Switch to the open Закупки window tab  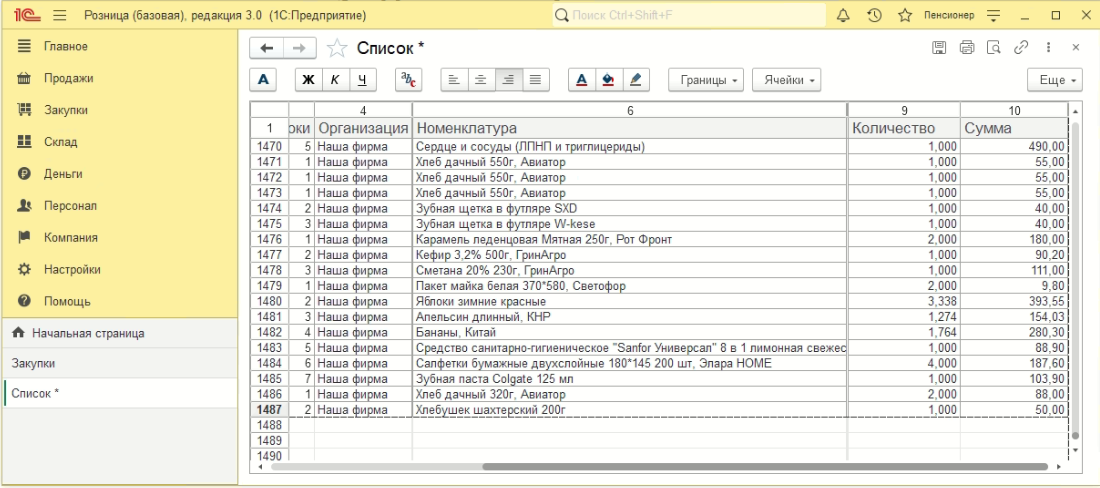119,363
